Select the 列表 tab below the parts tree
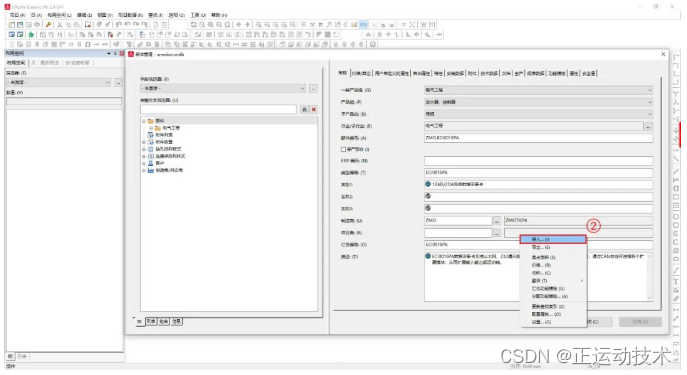 coord(151,322)
